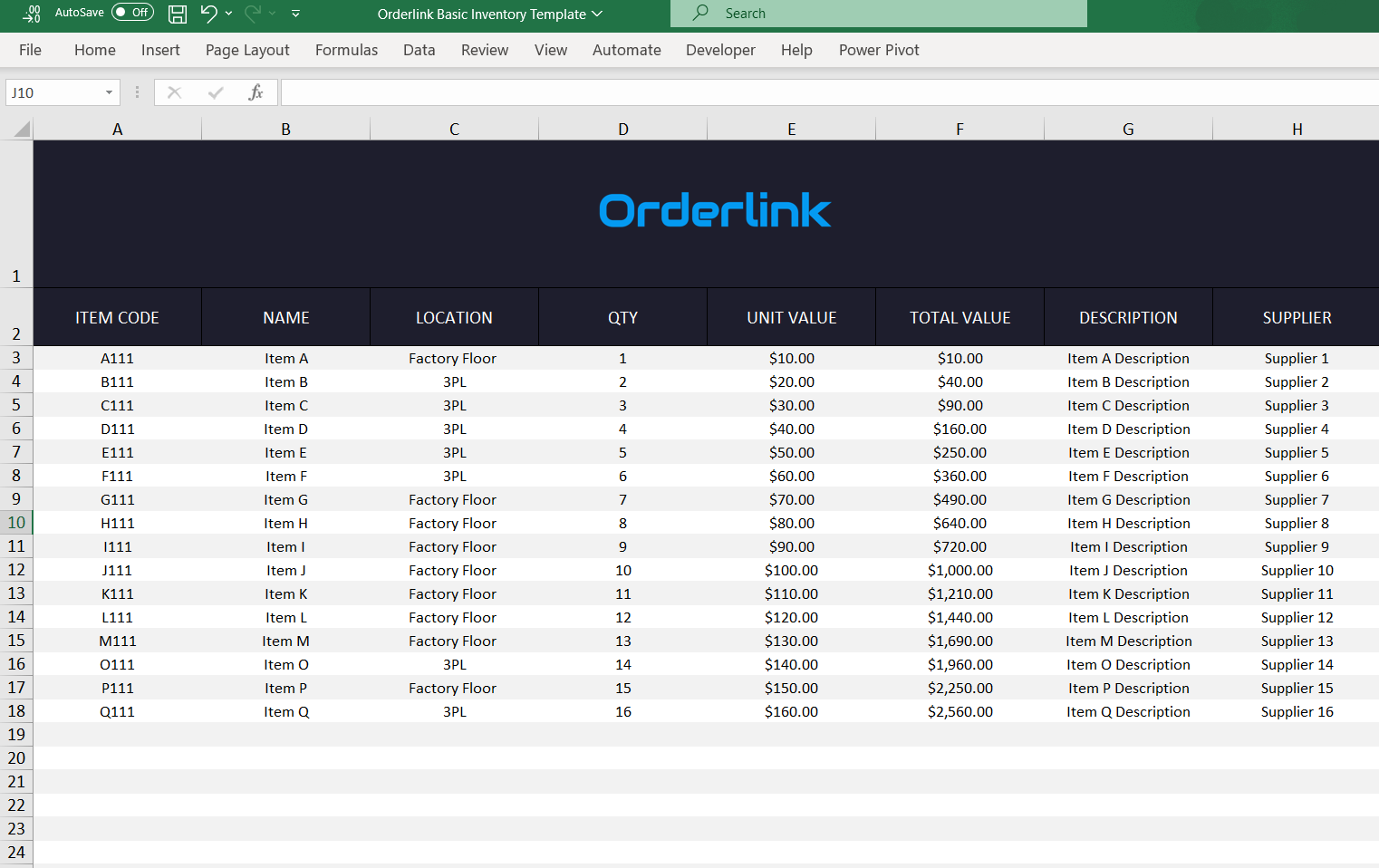Open the File menu
The image size is (1379, 868).
click(x=30, y=50)
